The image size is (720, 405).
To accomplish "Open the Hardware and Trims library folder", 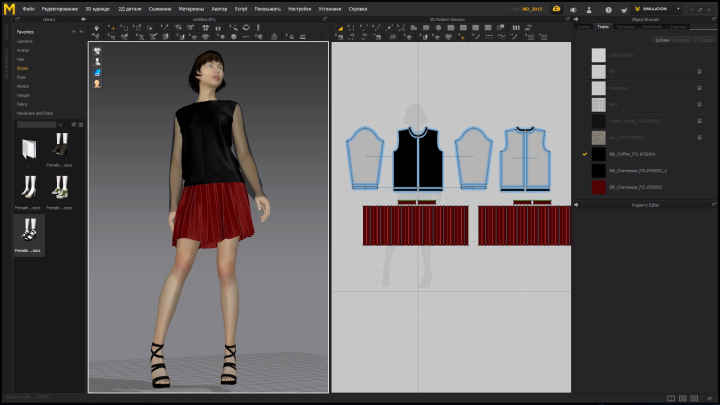I will pos(35,113).
